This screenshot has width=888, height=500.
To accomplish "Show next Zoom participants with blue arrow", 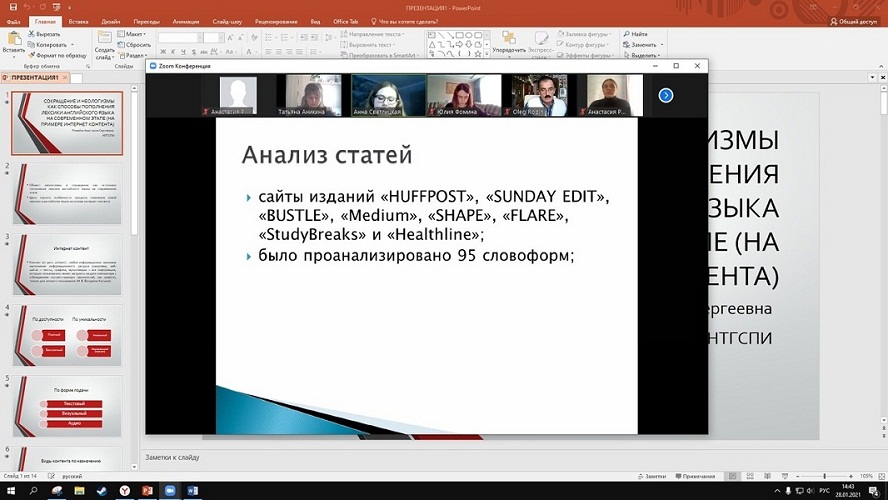I will [666, 95].
